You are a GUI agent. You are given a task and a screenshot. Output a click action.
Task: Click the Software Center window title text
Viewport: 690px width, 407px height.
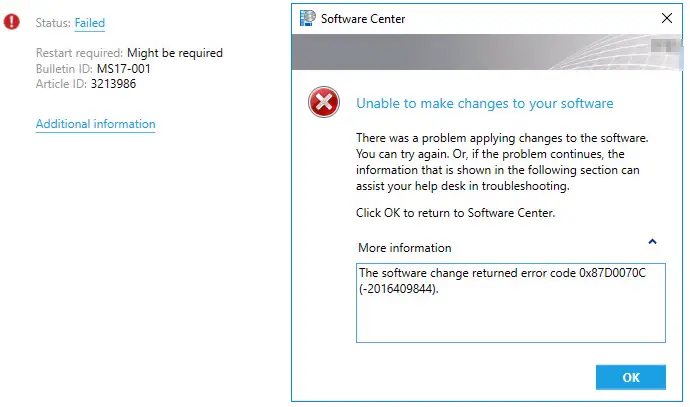pos(362,18)
